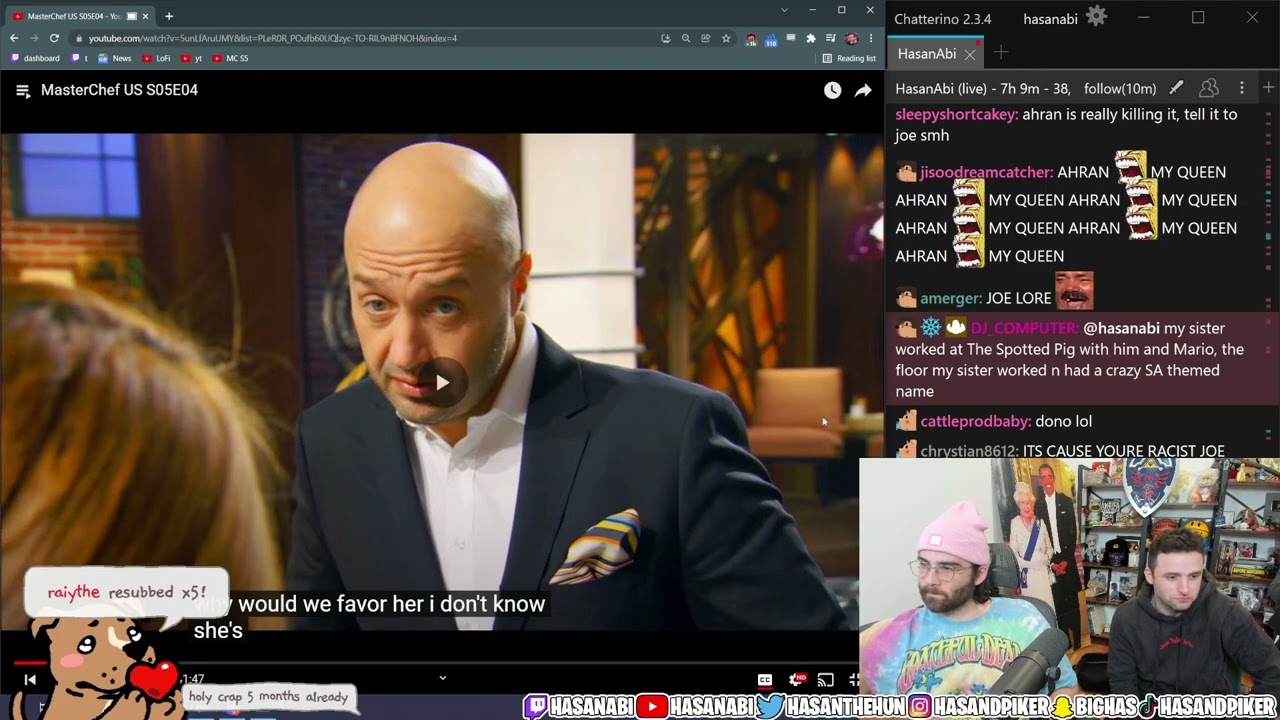This screenshot has width=1280, height=720.
Task: Play the paused MasterChef video
Action: pos(442,382)
